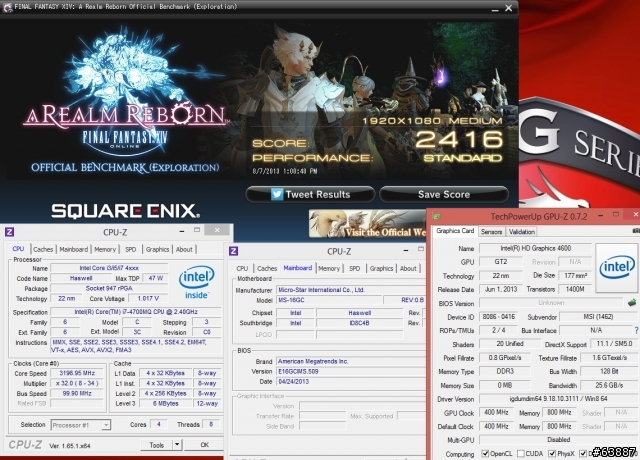
Task: Click the Tools button in CPU-Z
Action: [x=157, y=444]
